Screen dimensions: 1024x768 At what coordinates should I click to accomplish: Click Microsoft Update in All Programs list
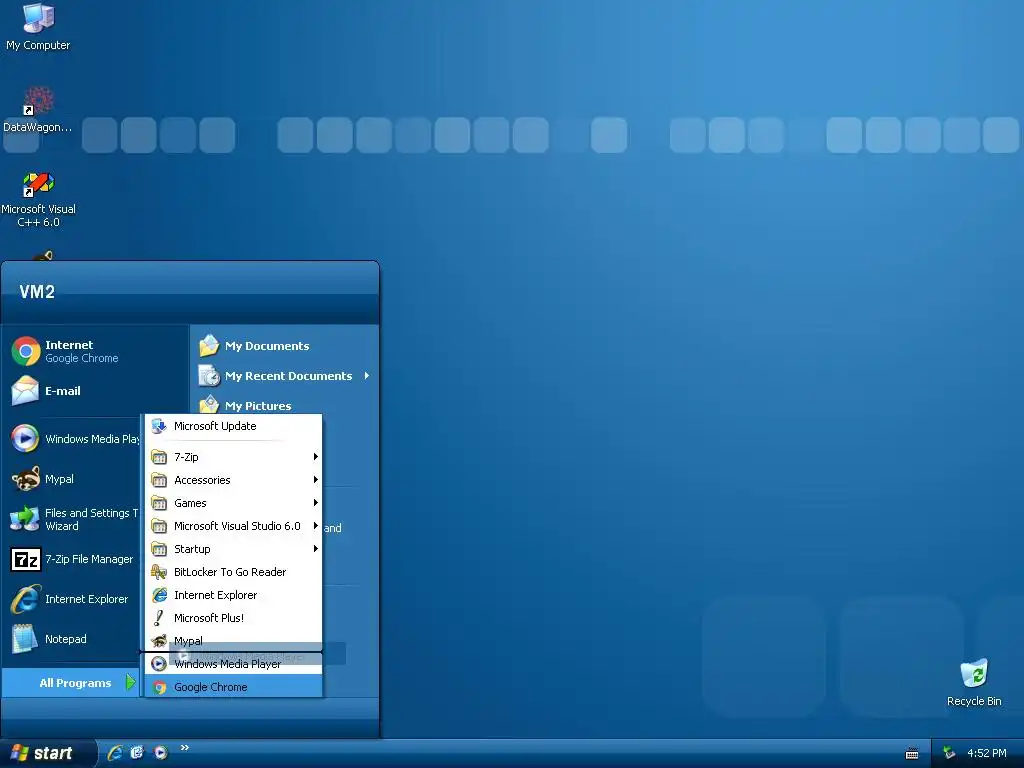point(234,426)
